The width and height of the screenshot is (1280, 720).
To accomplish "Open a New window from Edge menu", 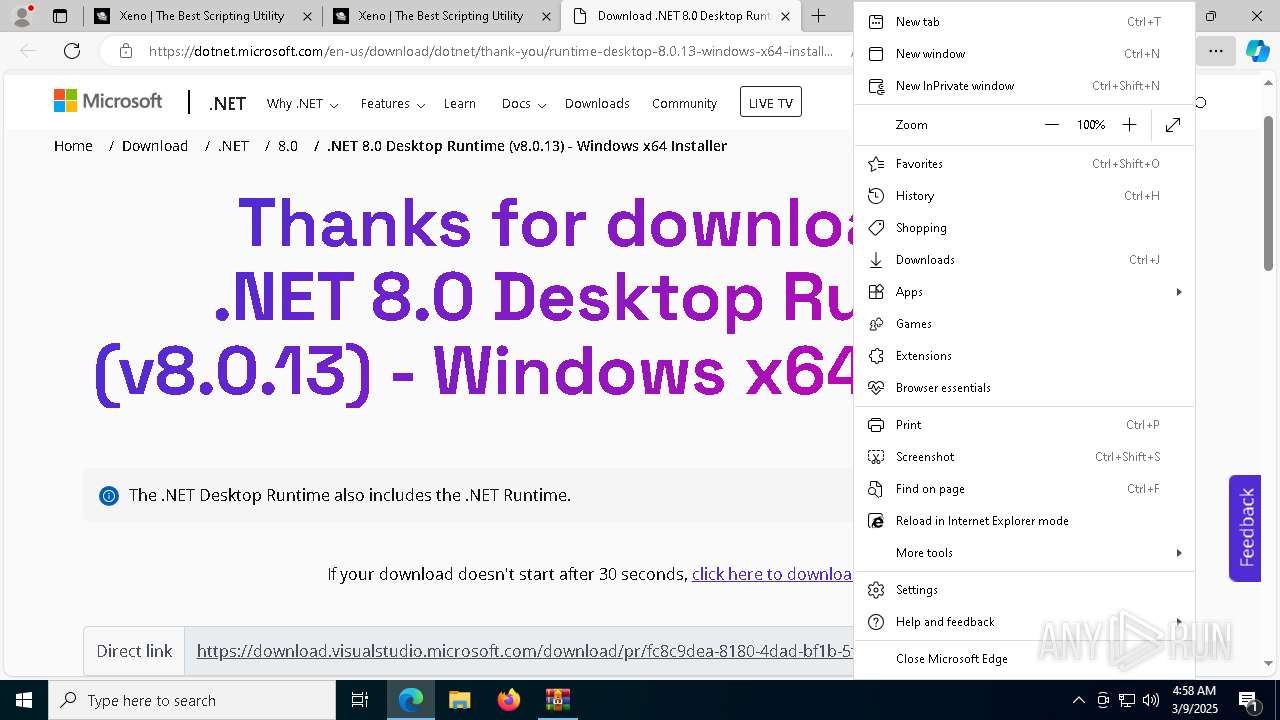I will [1024, 54].
